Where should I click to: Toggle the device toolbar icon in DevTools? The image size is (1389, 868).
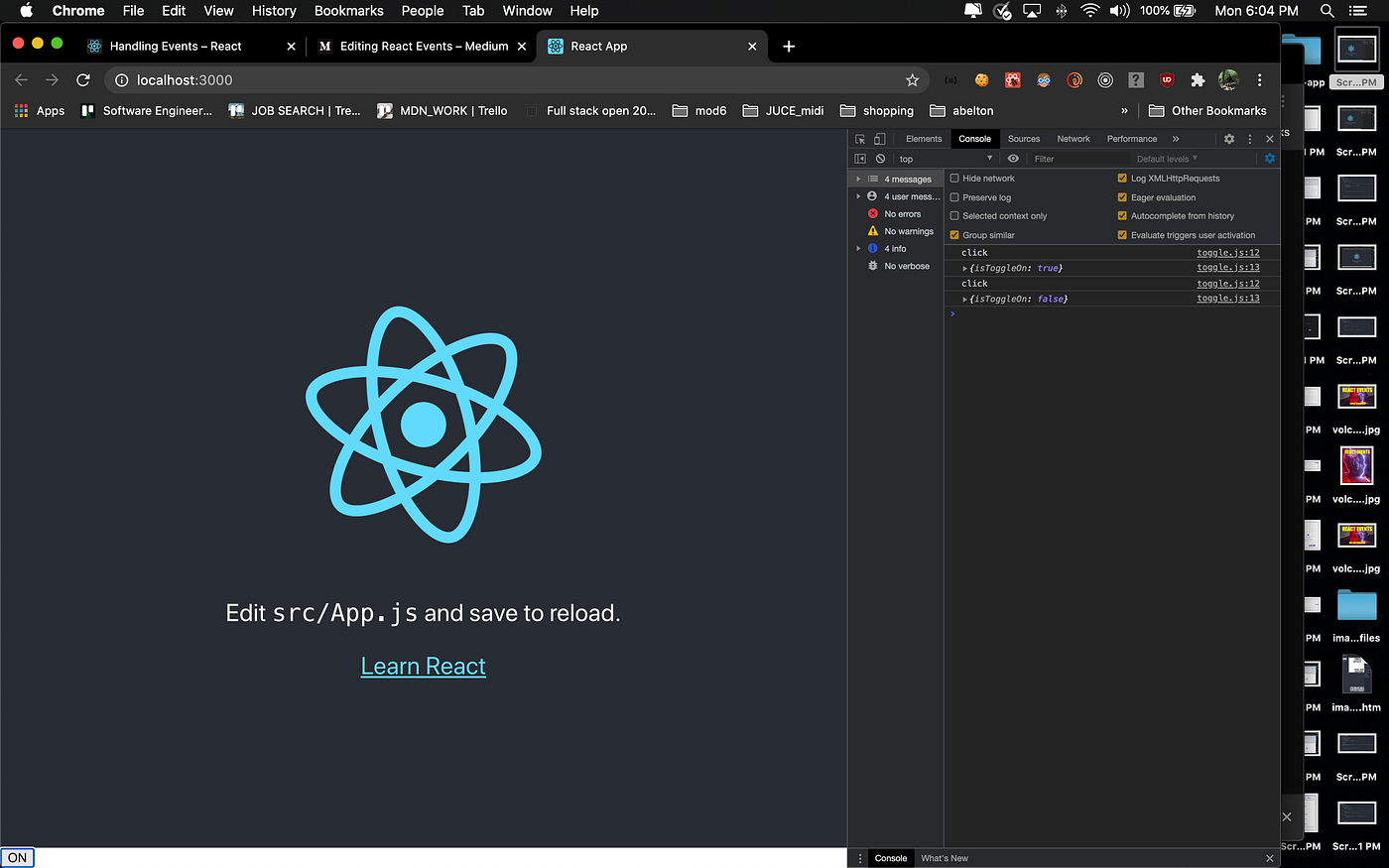tap(879, 139)
